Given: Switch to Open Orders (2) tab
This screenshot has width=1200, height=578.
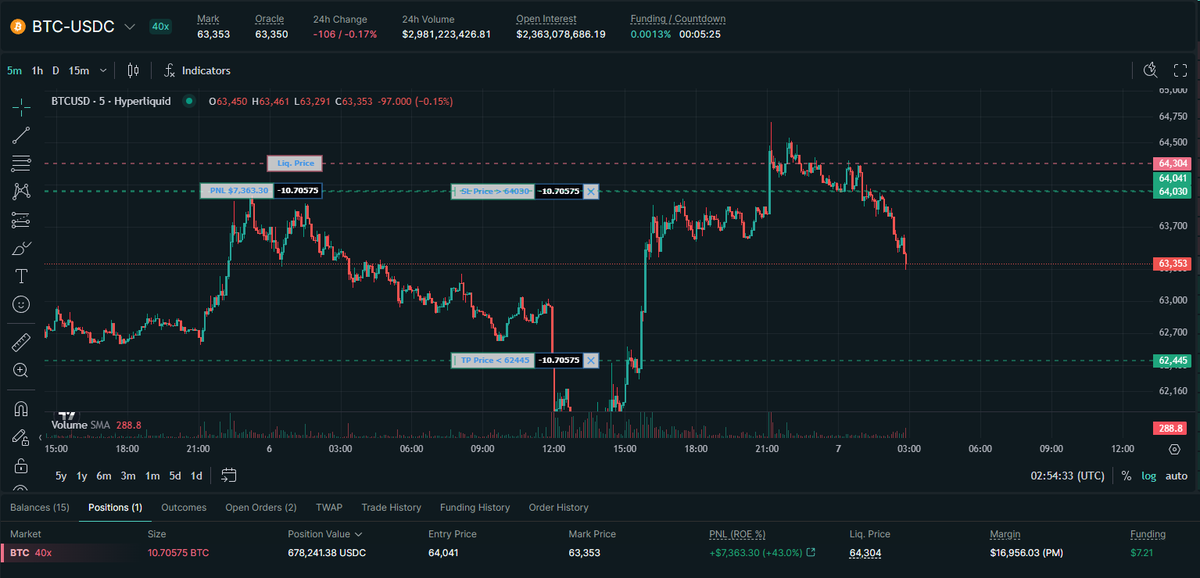Looking at the screenshot, I should [261, 507].
